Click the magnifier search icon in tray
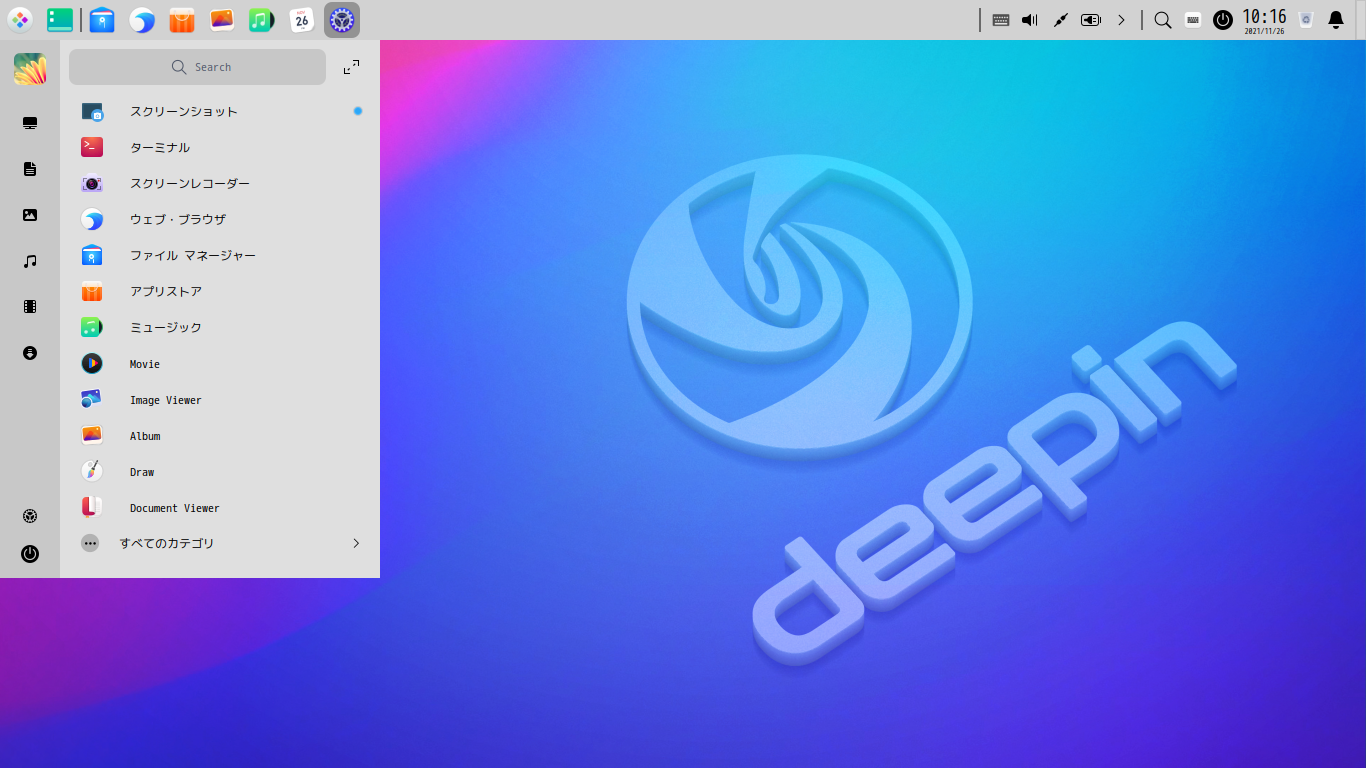 pos(1163,20)
